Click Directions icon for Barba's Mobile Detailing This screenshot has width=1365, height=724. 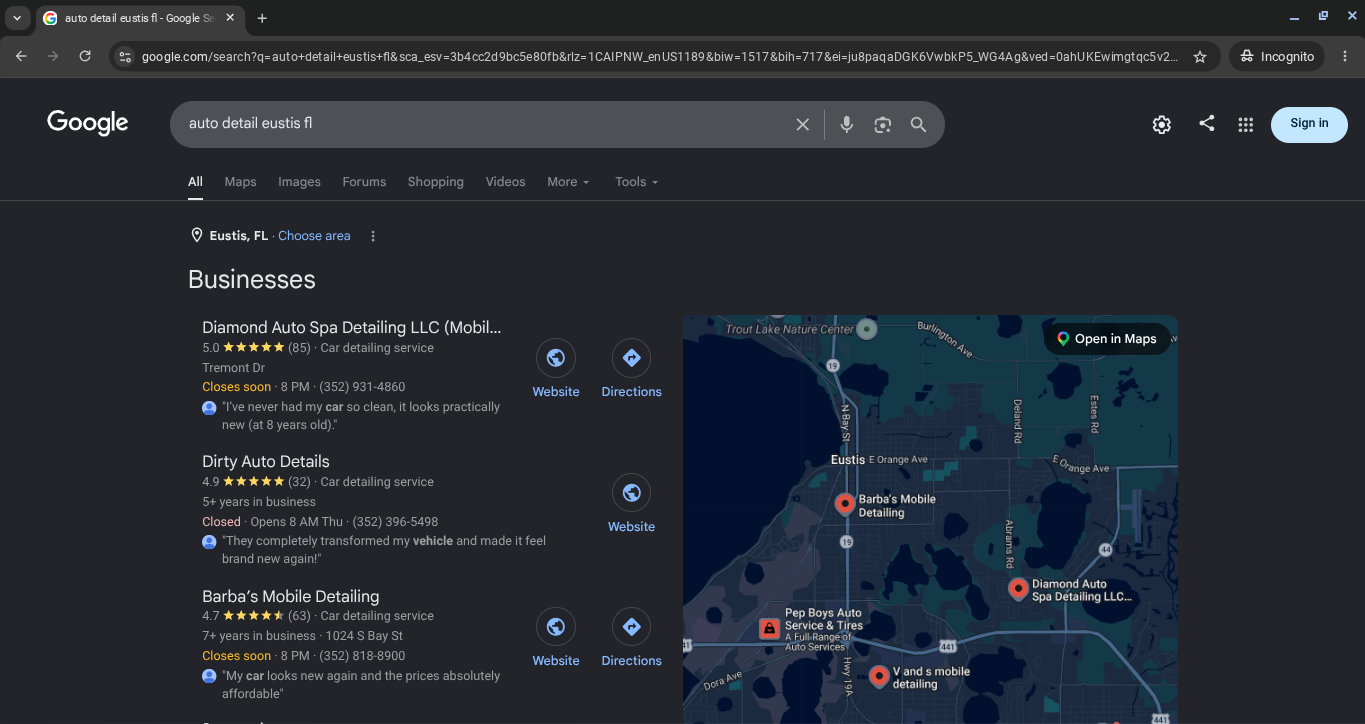(x=631, y=627)
